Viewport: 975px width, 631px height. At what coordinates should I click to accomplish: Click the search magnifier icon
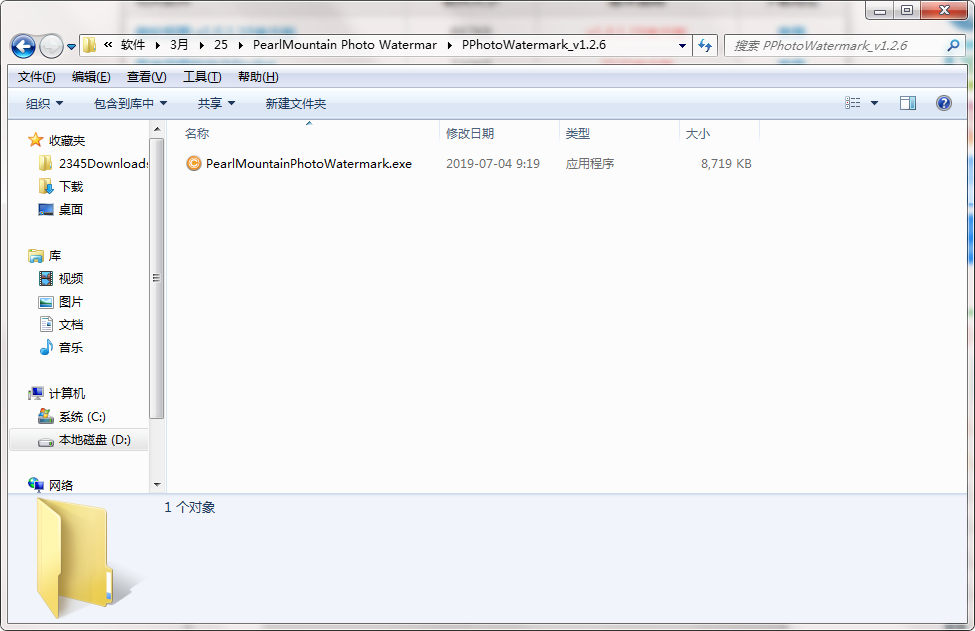[x=953, y=45]
